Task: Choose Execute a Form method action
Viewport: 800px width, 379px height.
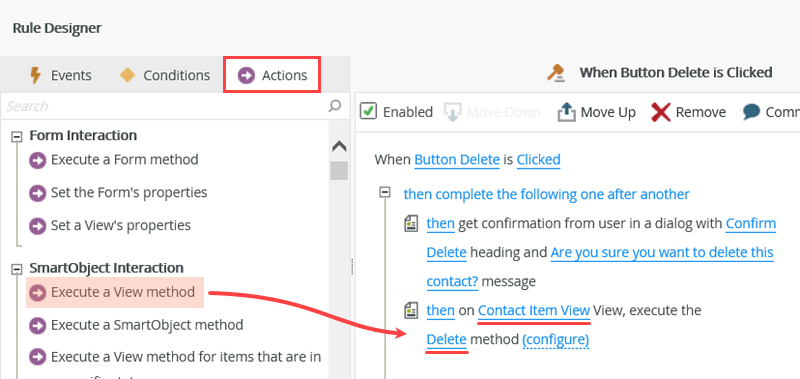Action: pyautogui.click(x=124, y=160)
